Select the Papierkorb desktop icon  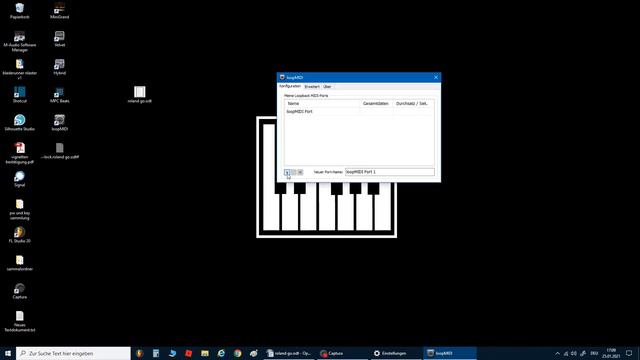[x=20, y=11]
